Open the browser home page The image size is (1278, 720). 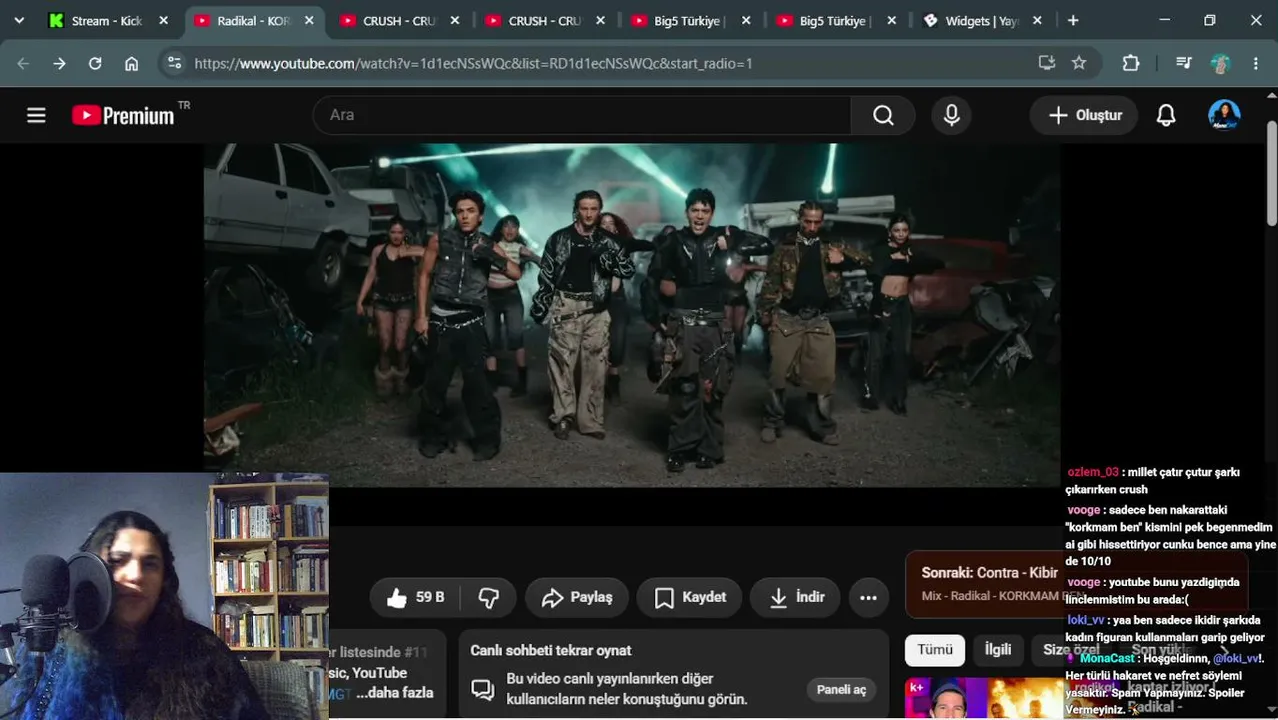tap(131, 63)
